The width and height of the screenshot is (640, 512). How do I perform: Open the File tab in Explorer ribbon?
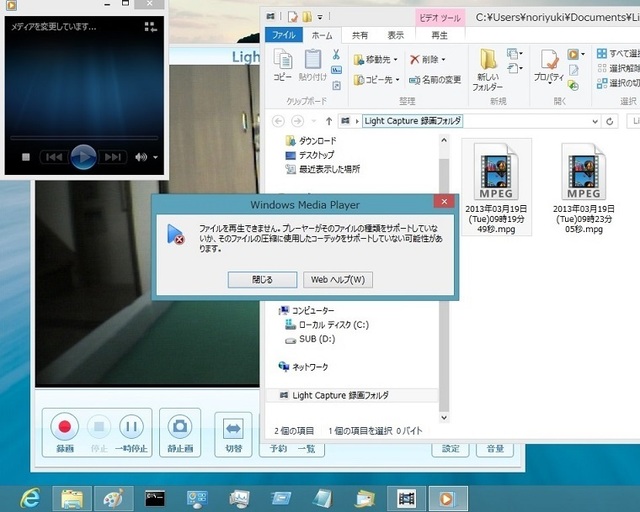[x=284, y=35]
